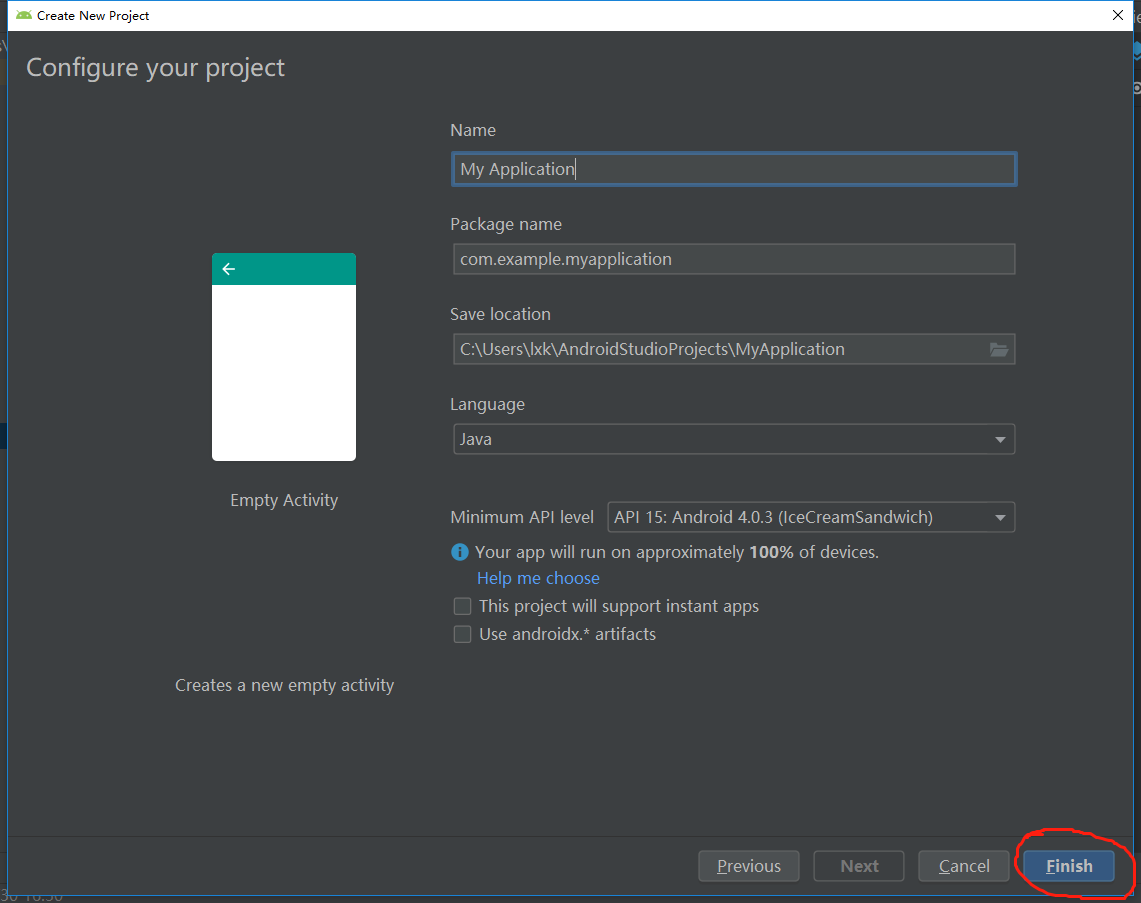Screen dimensions: 1141x903
Task: Check 'Use androidx.* artifacts' option
Action: point(462,635)
